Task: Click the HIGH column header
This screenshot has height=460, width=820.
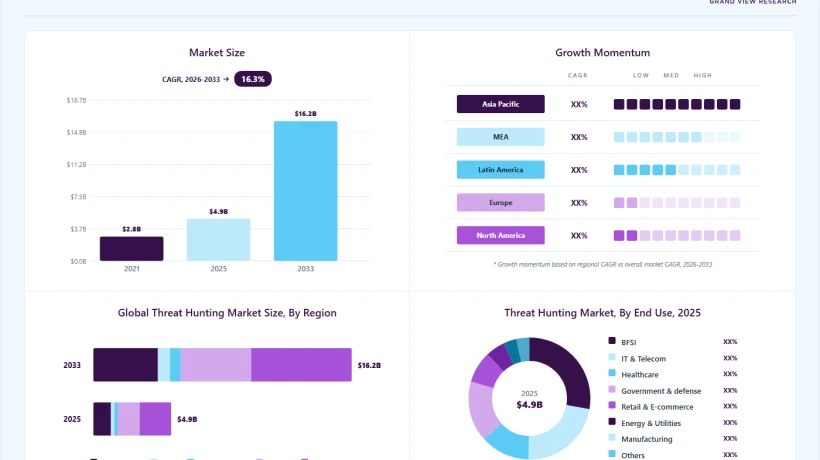Action: click(x=703, y=75)
